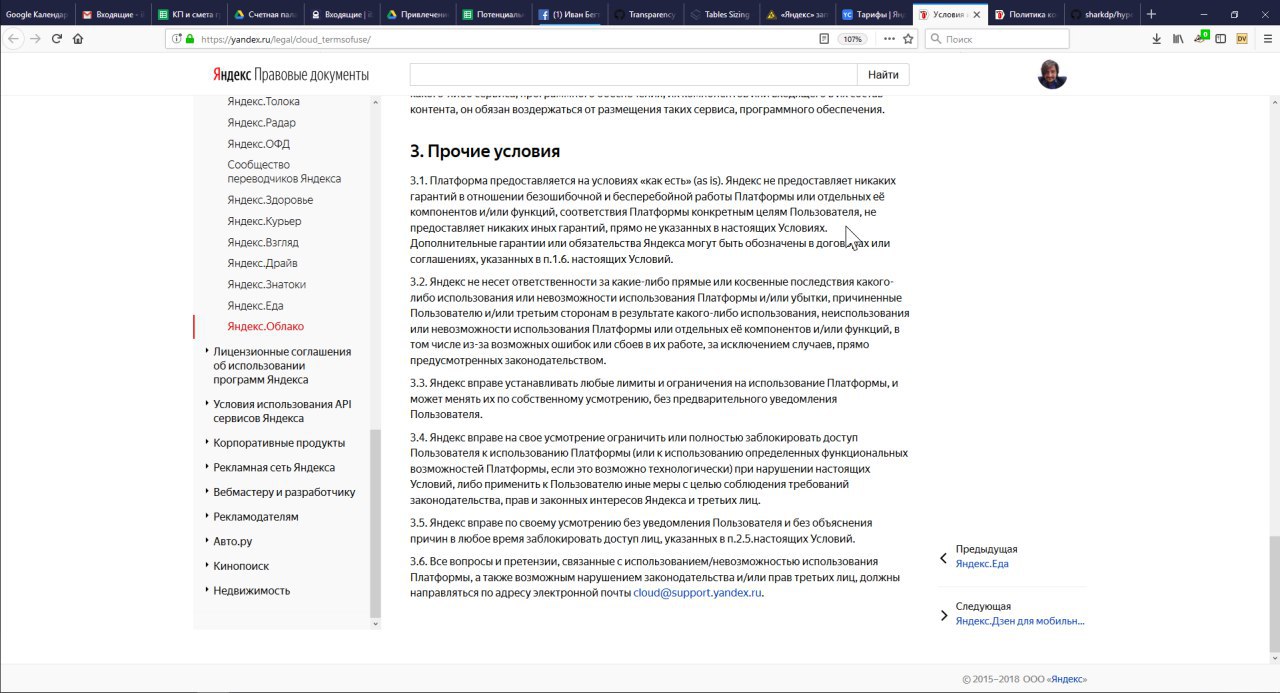1280x693 pixels.
Task: Open Яндекс.Радар in sidebar
Action: tap(261, 123)
